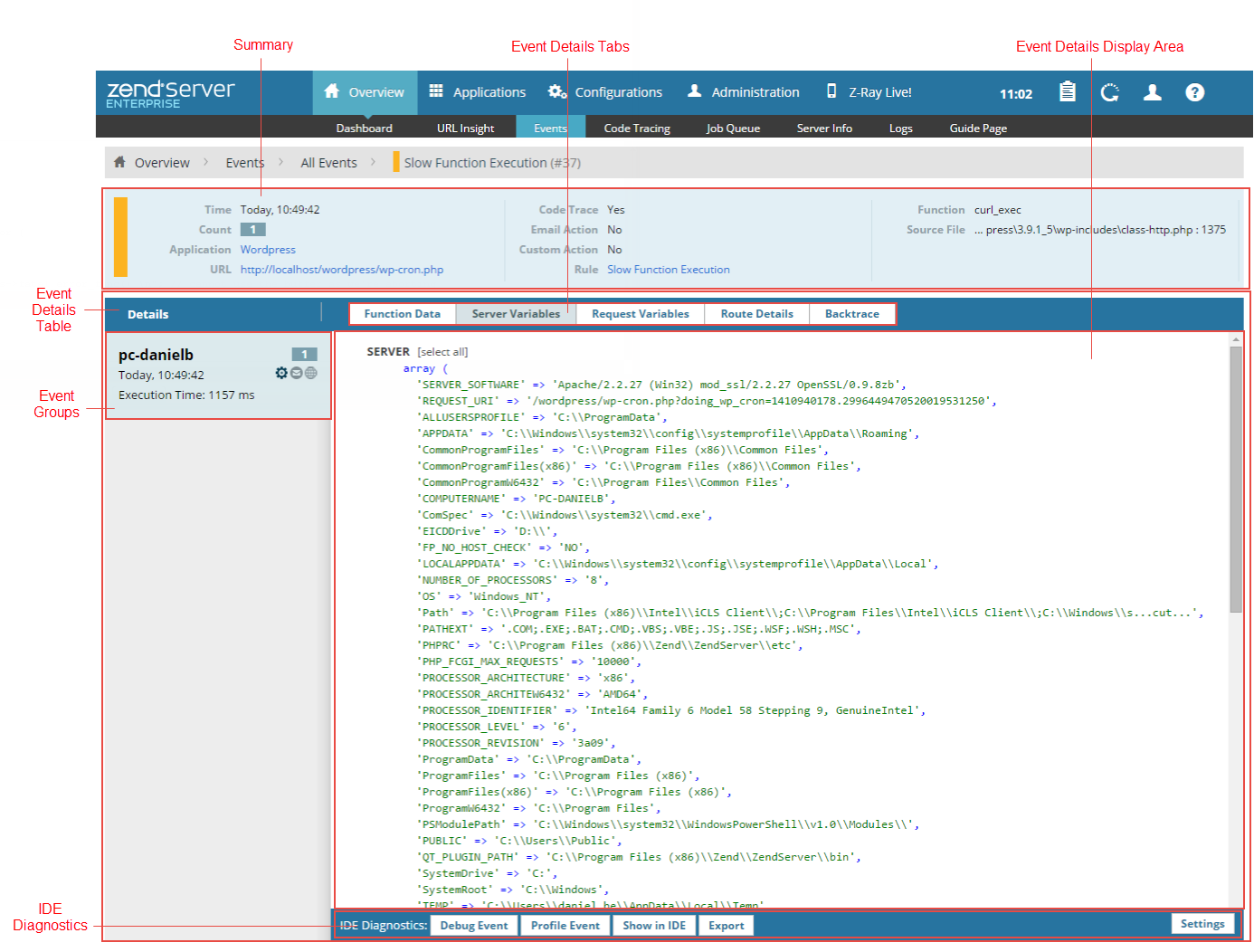
Task: Select the Request Variables tab
Action: pos(640,314)
